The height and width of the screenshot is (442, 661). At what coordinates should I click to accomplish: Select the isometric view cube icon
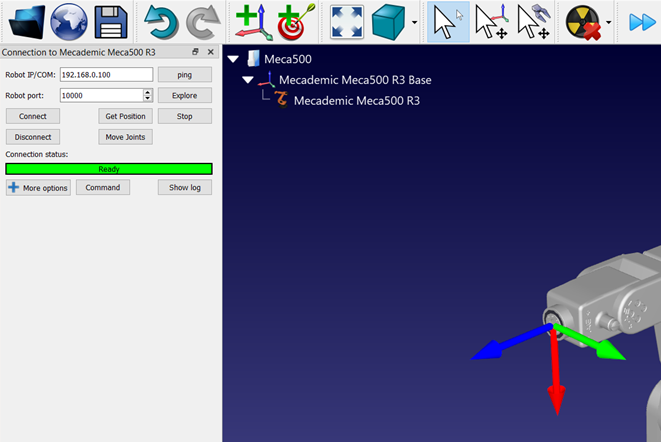(x=389, y=21)
